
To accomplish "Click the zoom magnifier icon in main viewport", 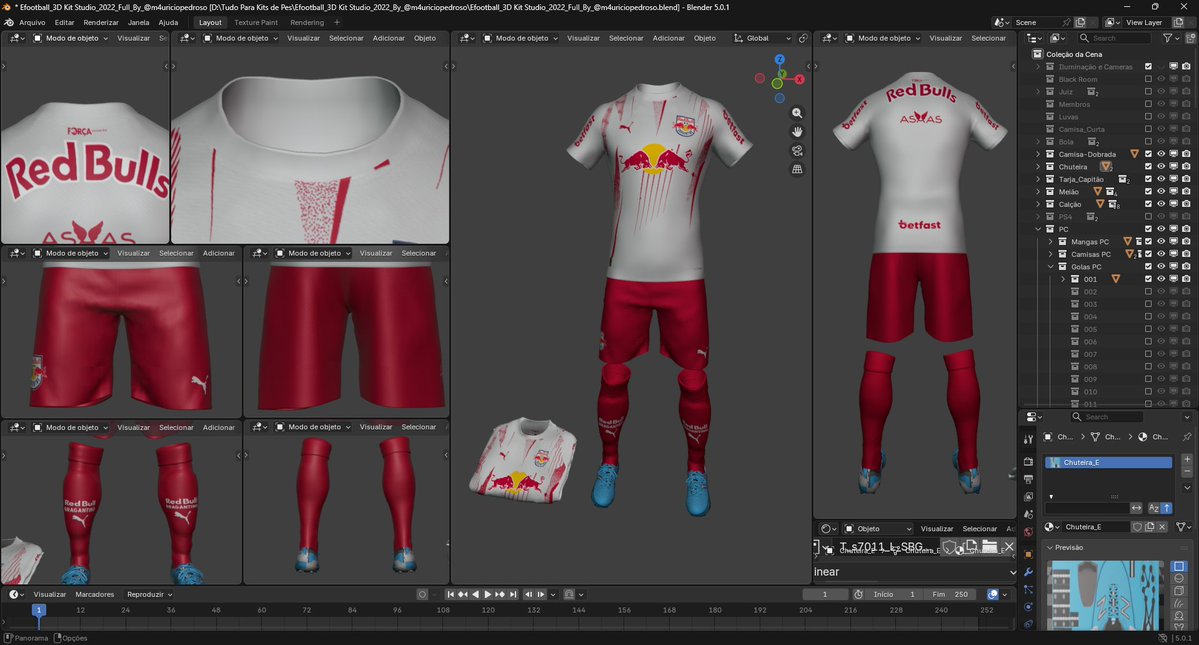I will tap(797, 112).
